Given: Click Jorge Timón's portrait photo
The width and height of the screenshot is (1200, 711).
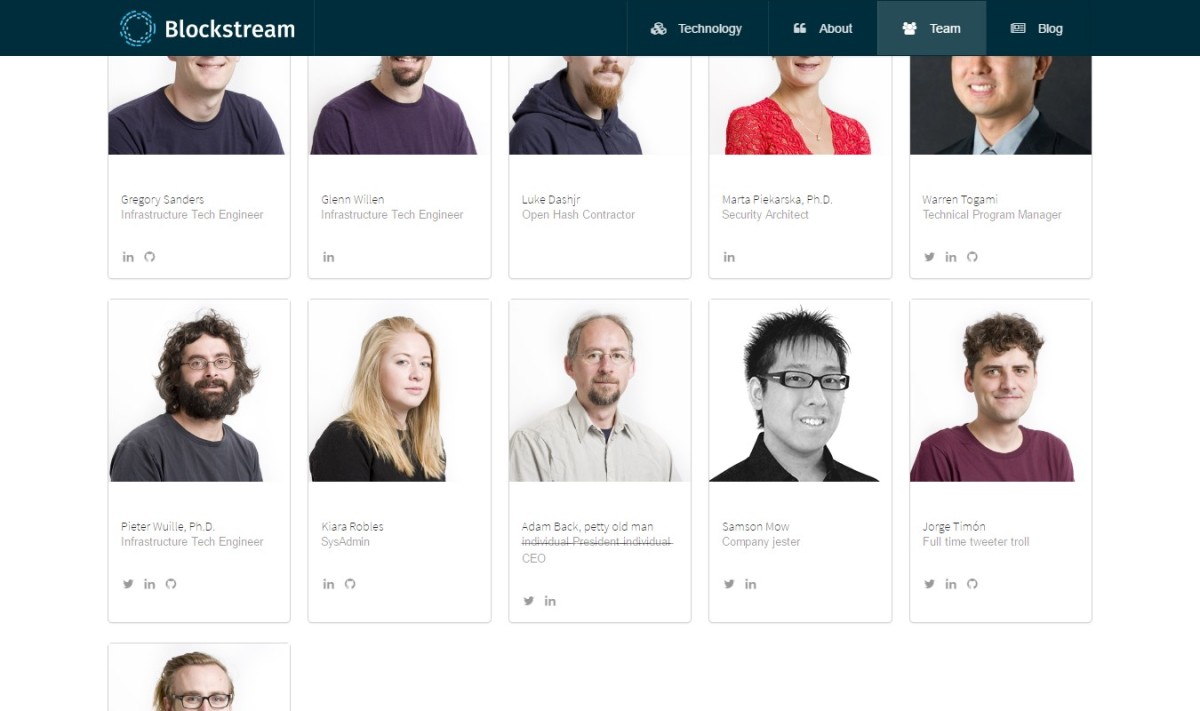Looking at the screenshot, I should click(1001, 391).
